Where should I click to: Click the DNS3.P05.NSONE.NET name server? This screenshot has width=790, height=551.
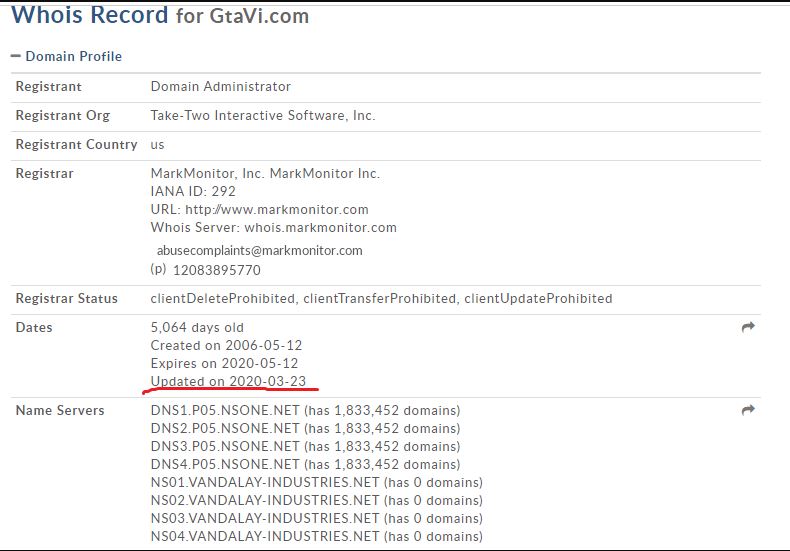coord(225,447)
